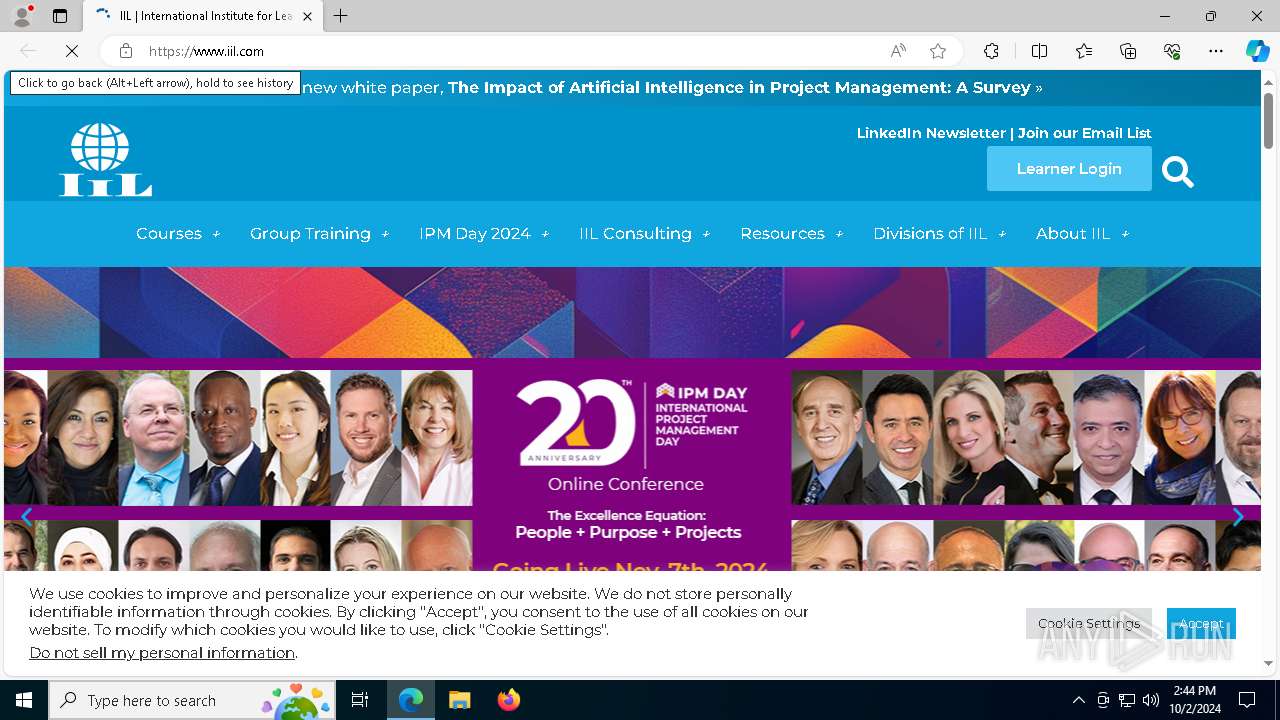Open a new tab with plus icon
Image resolution: width=1280 pixels, height=720 pixels.
click(x=341, y=16)
